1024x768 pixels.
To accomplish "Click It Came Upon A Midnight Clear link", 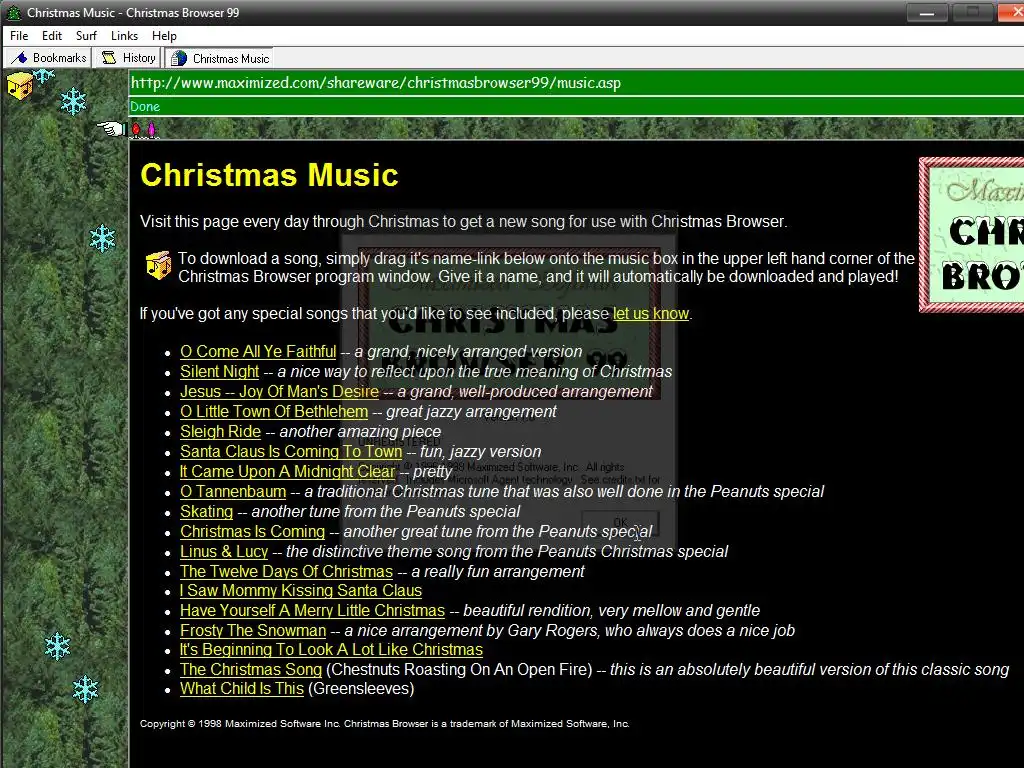I will coord(287,472).
